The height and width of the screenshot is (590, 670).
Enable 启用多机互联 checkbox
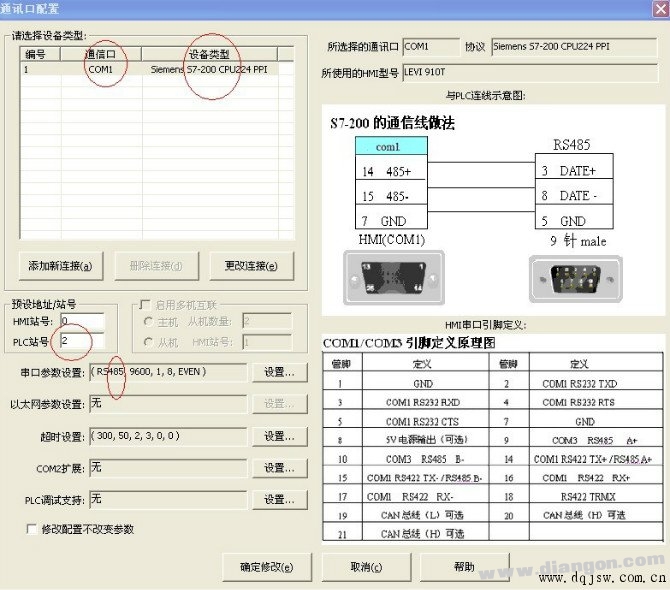[145, 305]
